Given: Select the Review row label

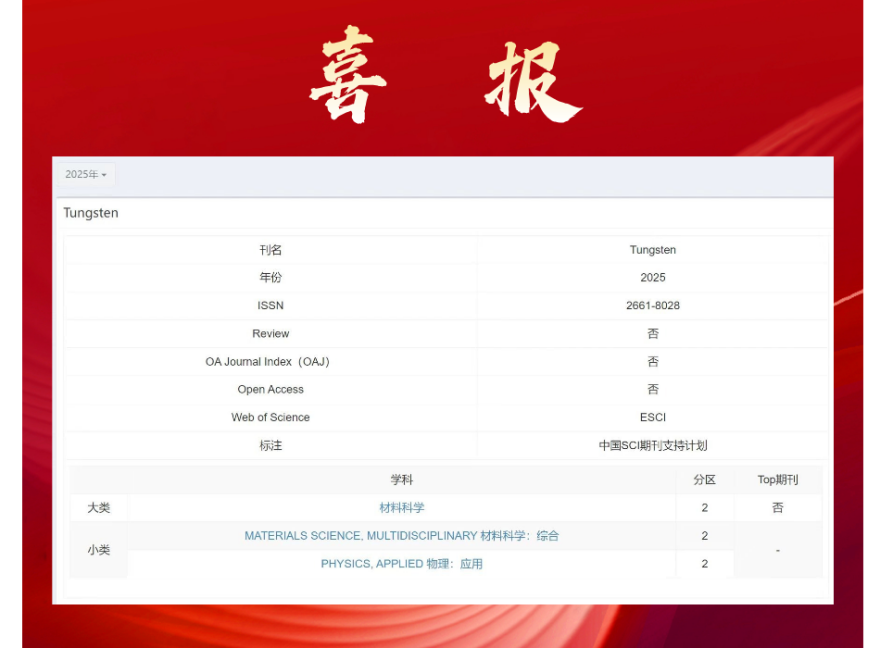Looking at the screenshot, I should tap(270, 333).
